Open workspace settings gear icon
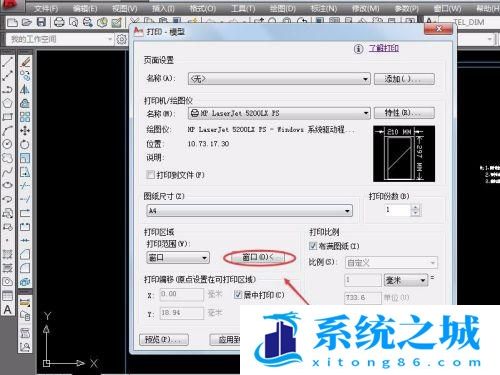 coord(121,39)
